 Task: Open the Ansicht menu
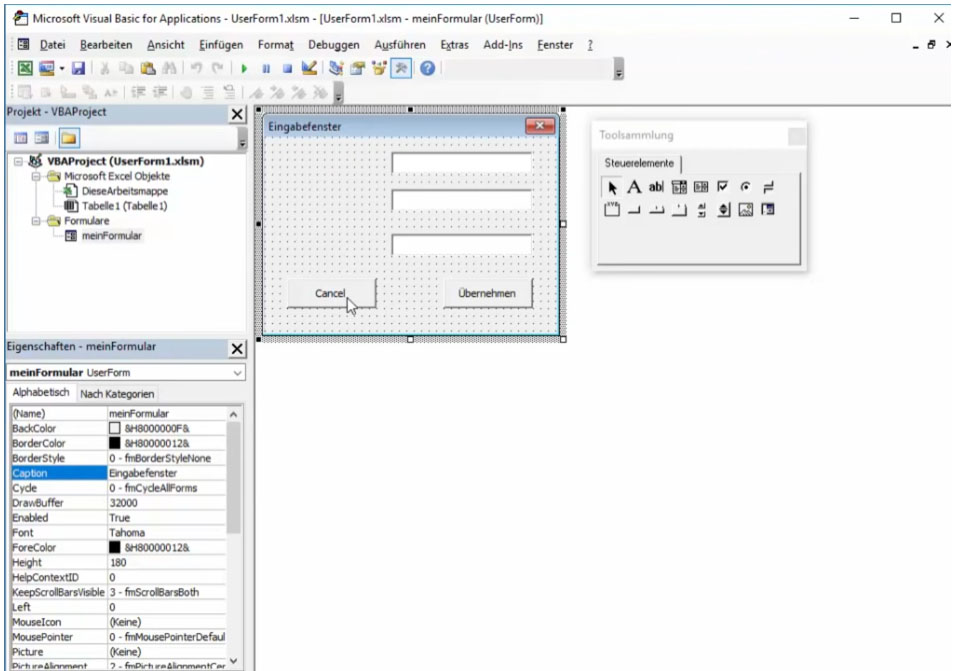tap(165, 45)
